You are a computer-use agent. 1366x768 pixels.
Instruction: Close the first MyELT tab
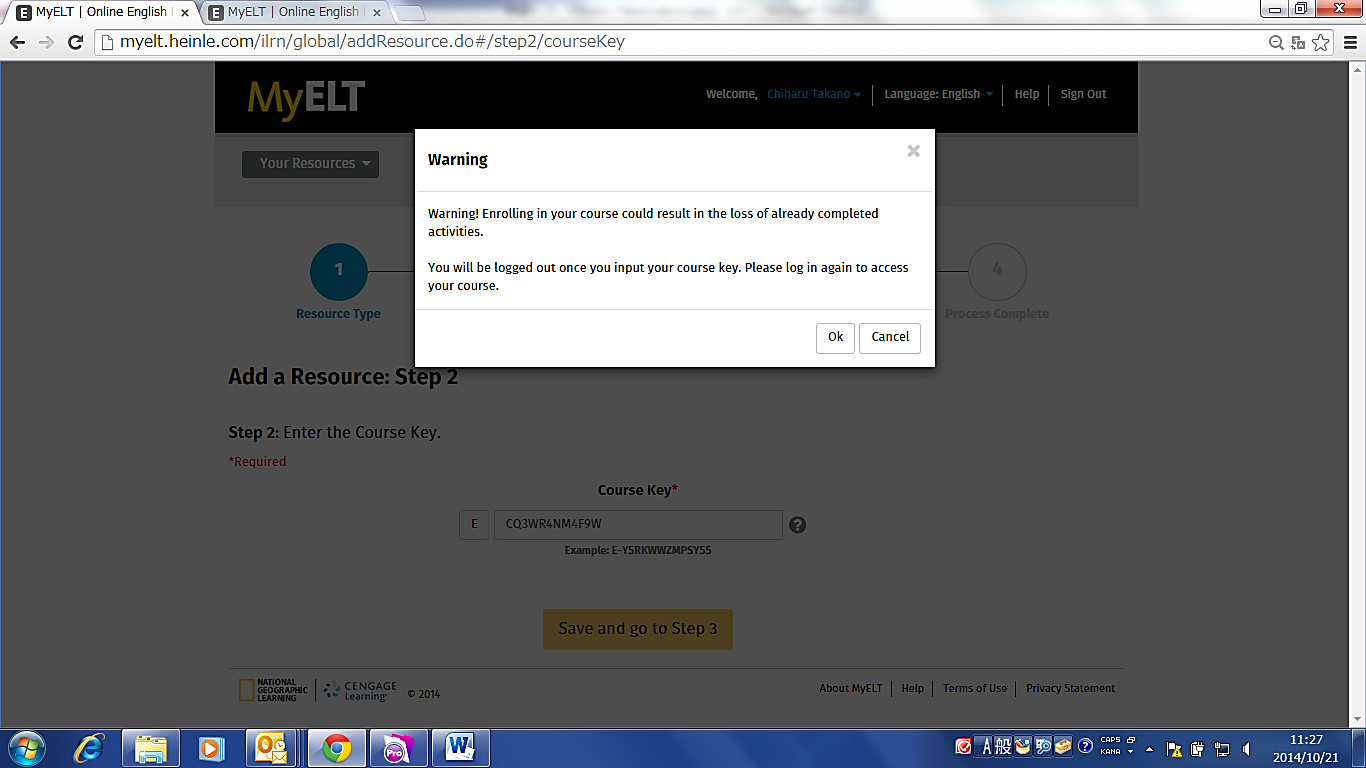(185, 13)
